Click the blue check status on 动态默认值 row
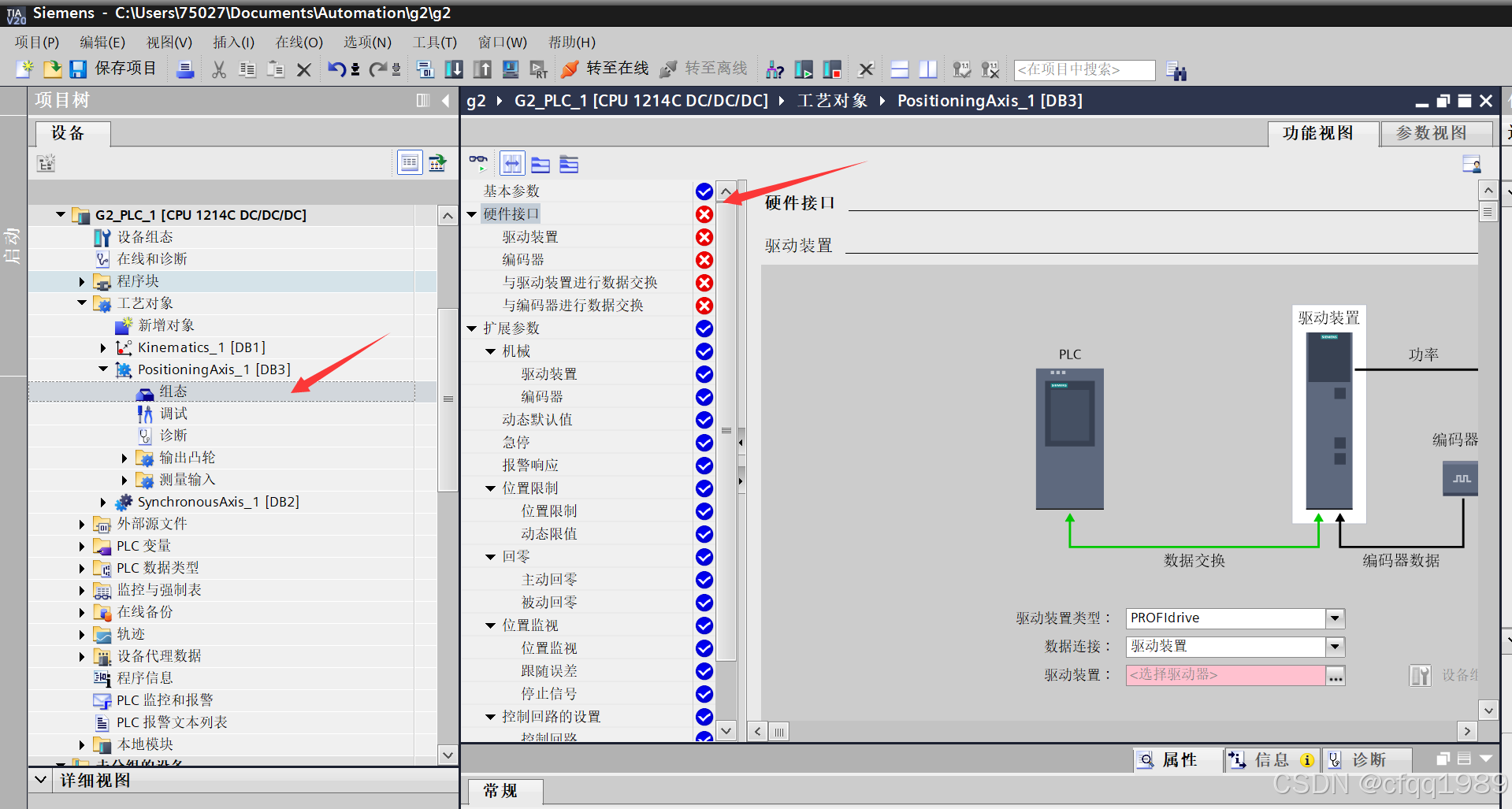This screenshot has height=809, width=1512. point(704,420)
